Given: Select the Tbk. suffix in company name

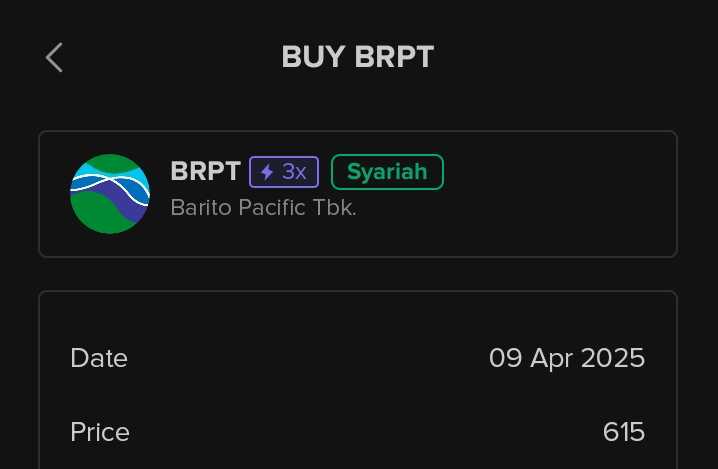Looking at the screenshot, I should pos(334,207).
